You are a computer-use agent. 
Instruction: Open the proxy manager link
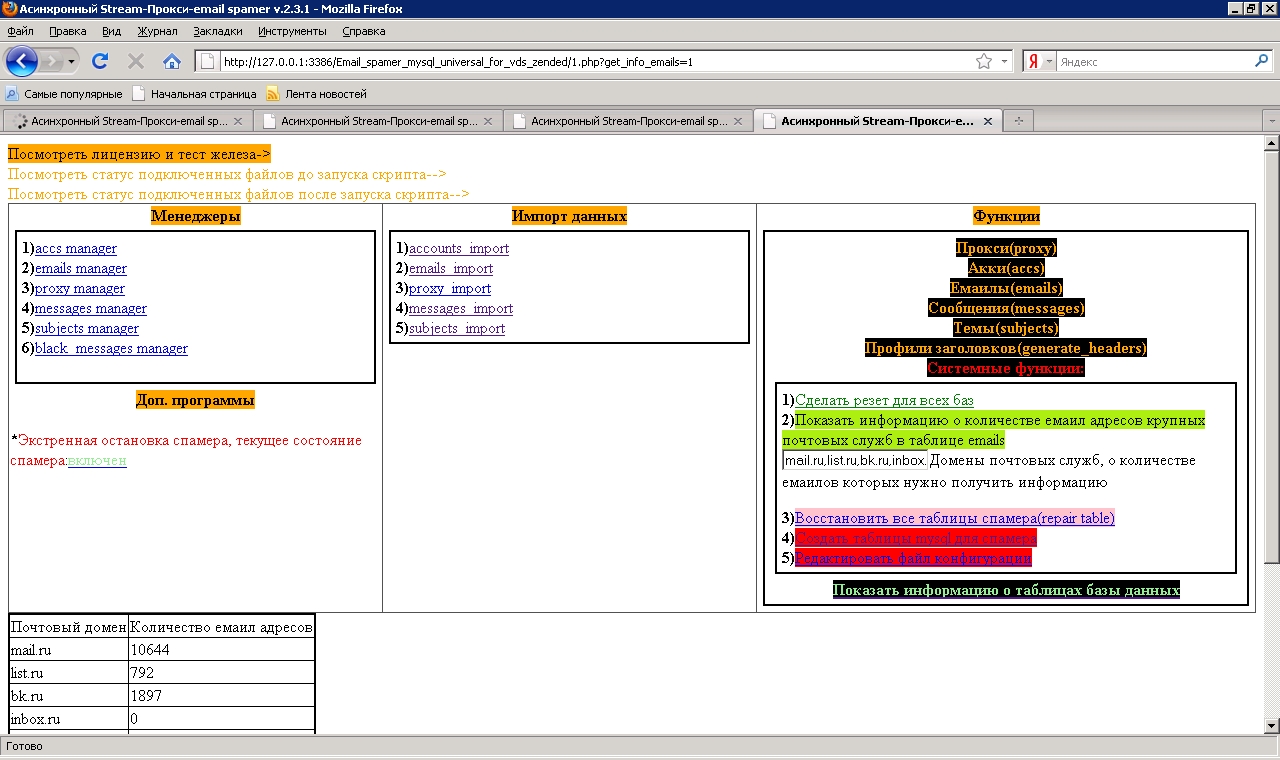(x=80, y=288)
